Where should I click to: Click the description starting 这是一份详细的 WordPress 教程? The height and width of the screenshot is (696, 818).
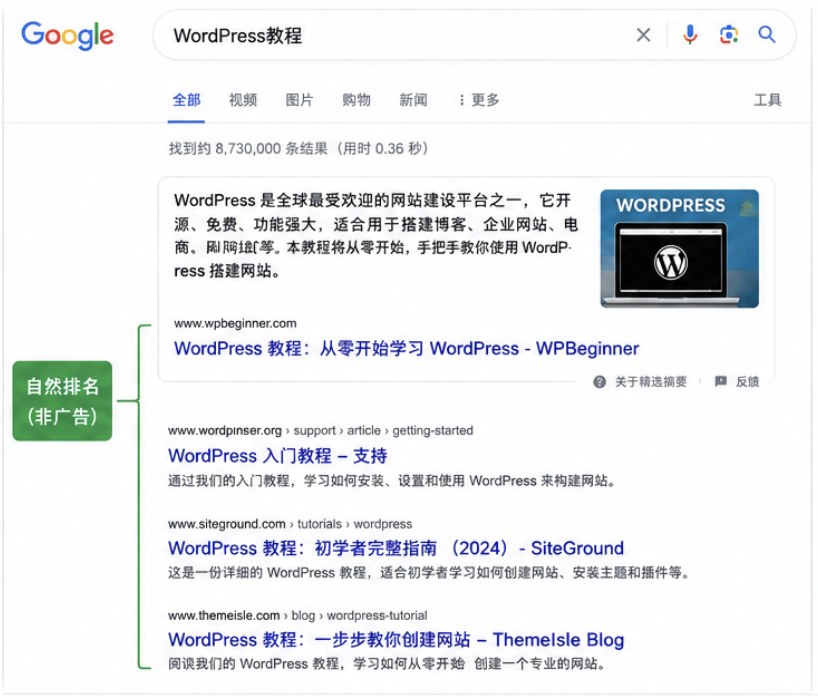[x=429, y=573]
